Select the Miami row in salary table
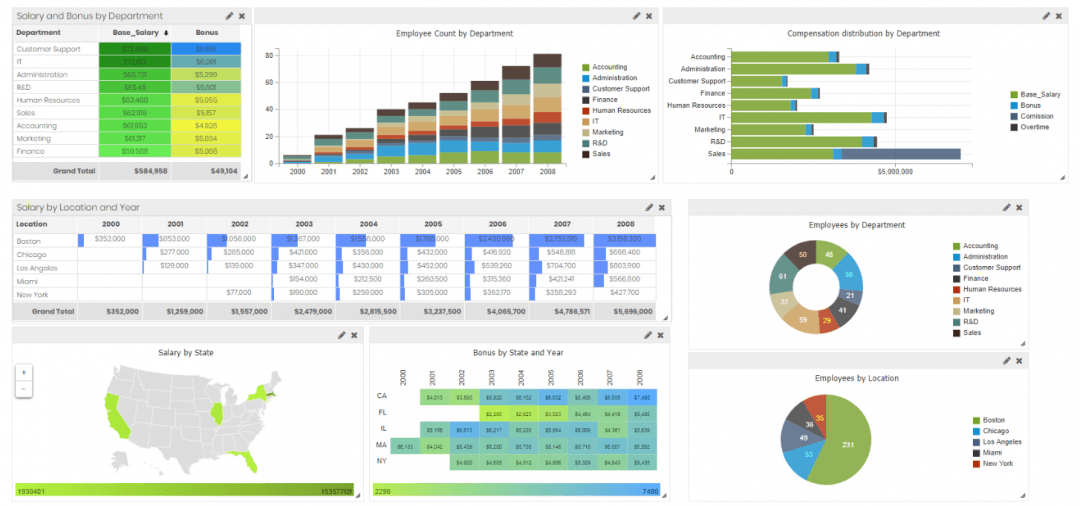1080x506 pixels. coord(335,281)
